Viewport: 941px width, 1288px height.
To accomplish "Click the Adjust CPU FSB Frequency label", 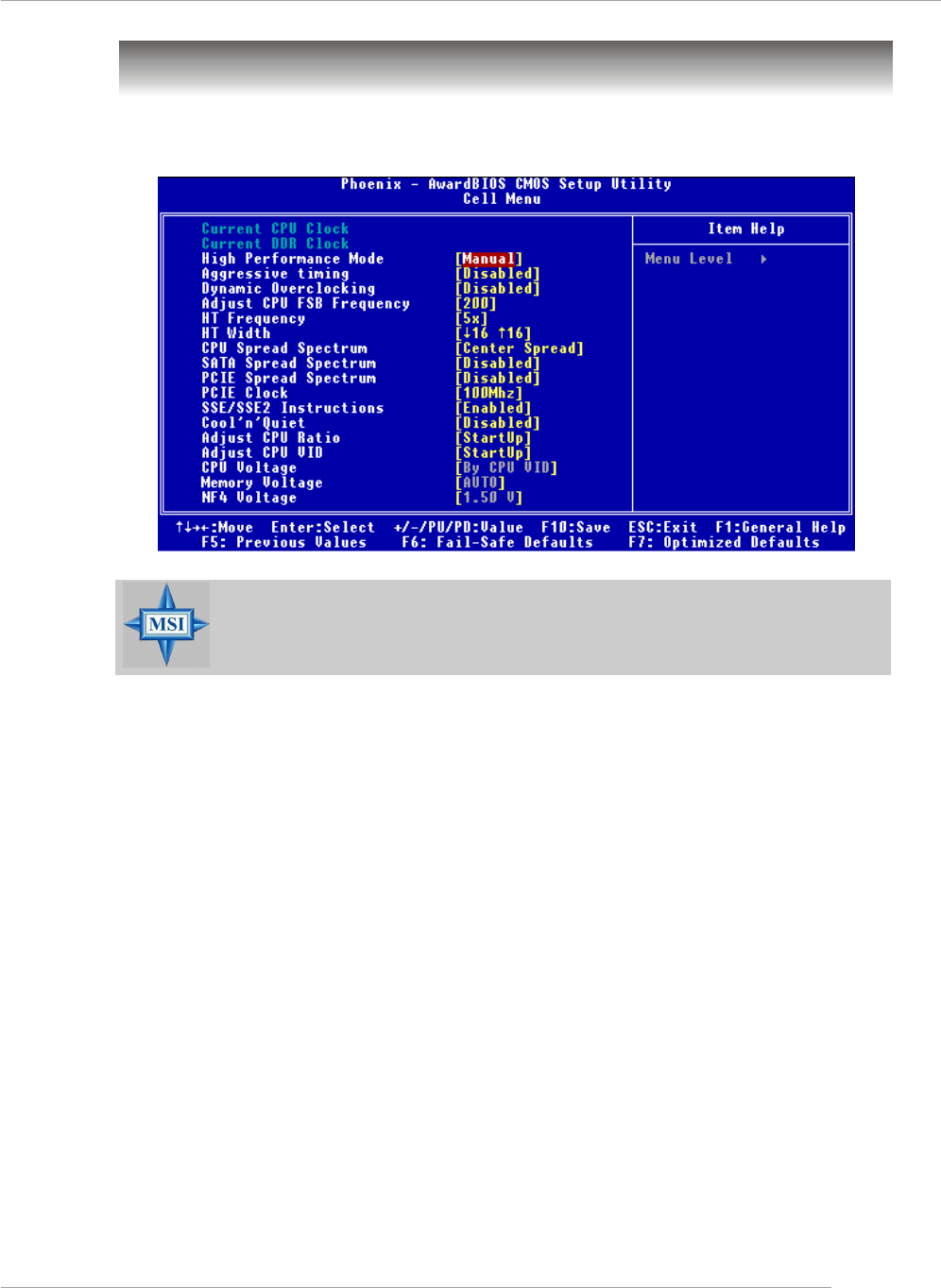I will pyautogui.click(x=306, y=304).
